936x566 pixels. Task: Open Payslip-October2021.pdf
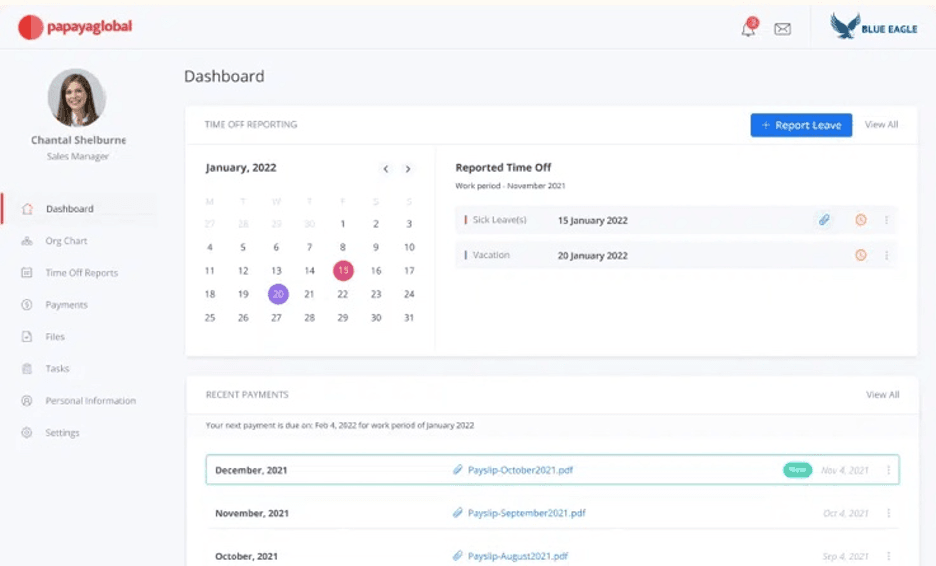(520, 470)
